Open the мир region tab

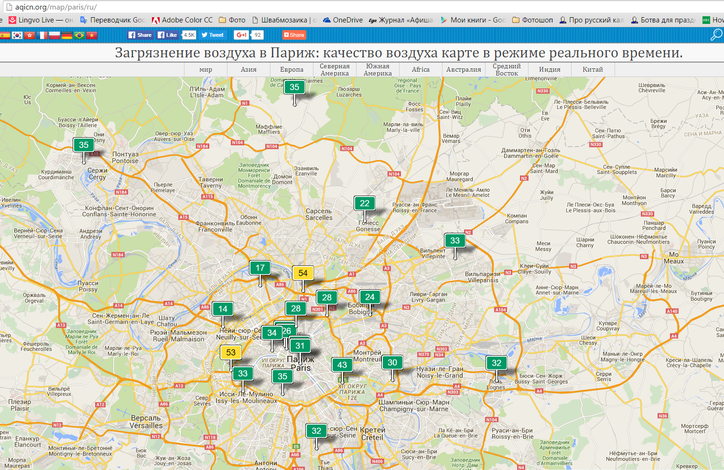pyautogui.click(x=206, y=70)
